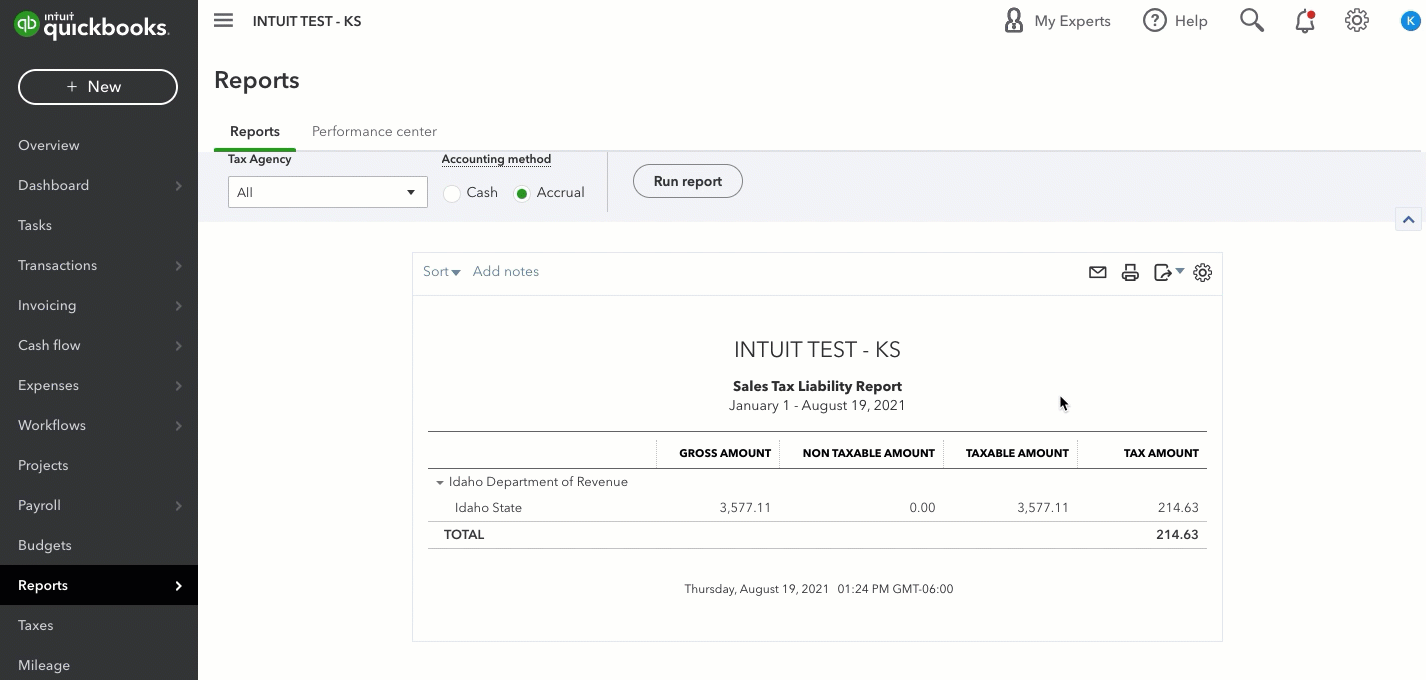This screenshot has height=680, width=1426.
Task: Open the export format dropdown arrow
Action: [x=1180, y=272]
